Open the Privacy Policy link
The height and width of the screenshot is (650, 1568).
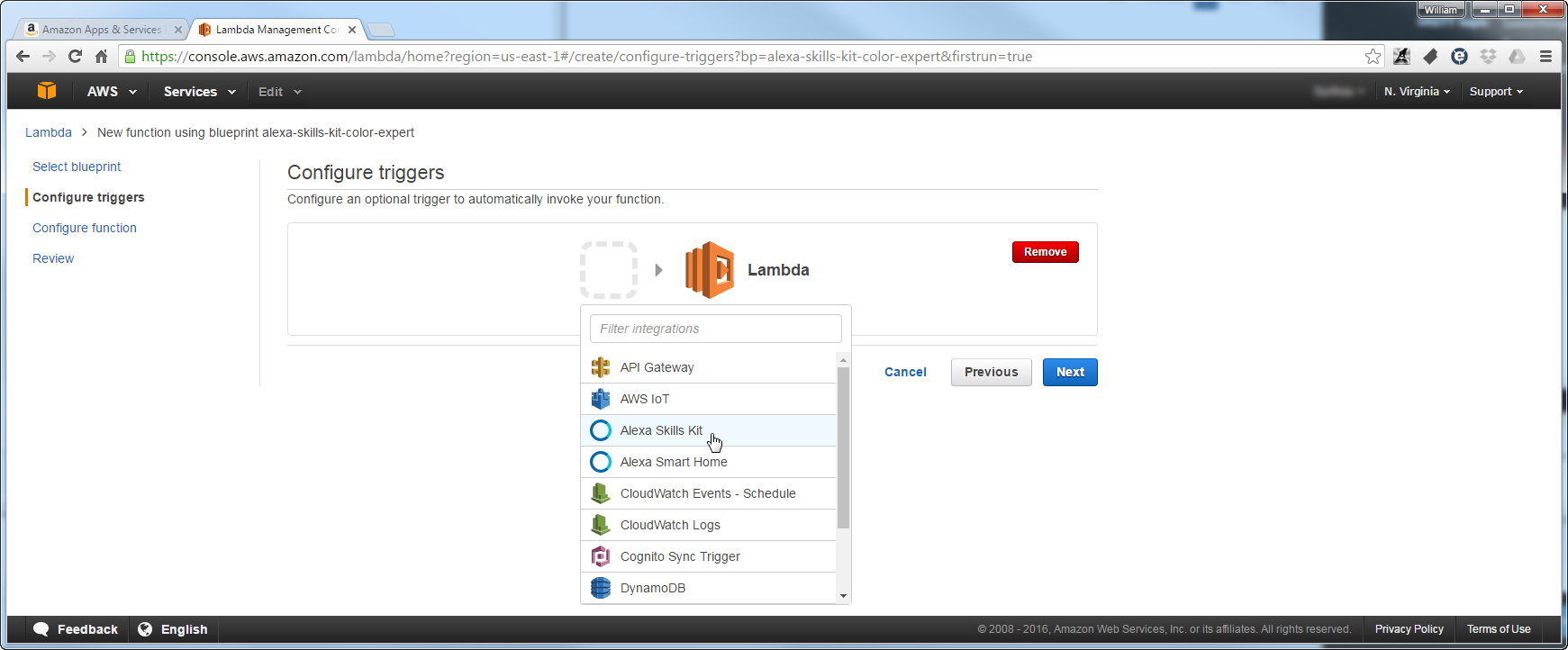coord(1409,629)
